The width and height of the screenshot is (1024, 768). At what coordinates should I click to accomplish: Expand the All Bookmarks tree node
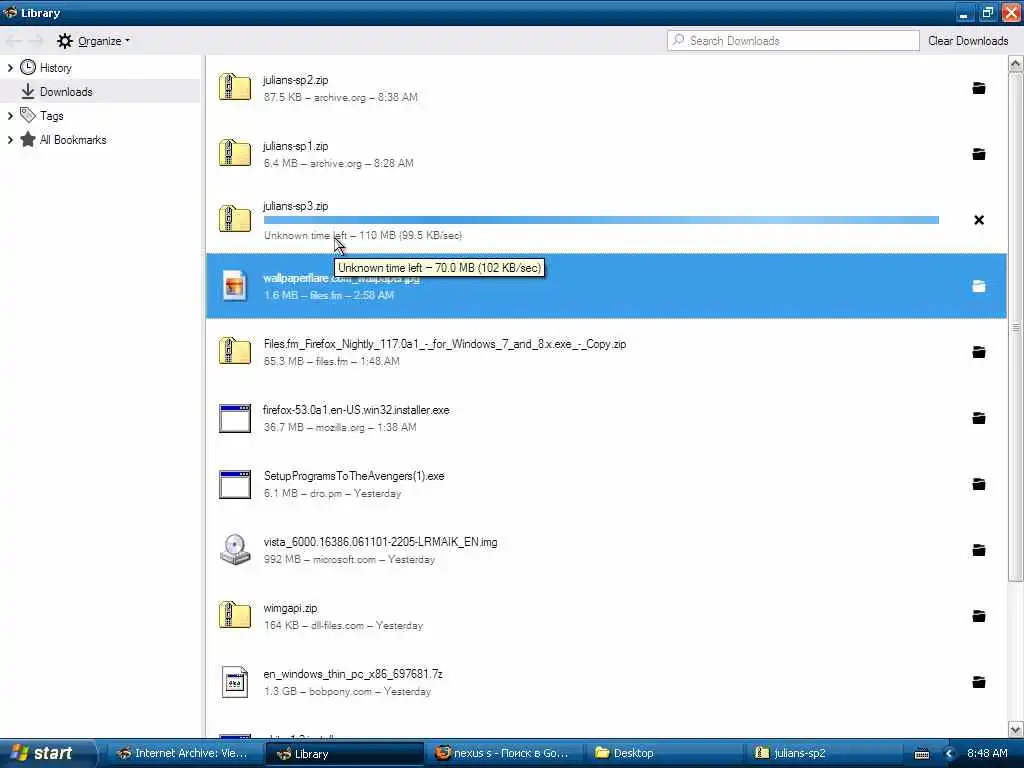point(10,140)
